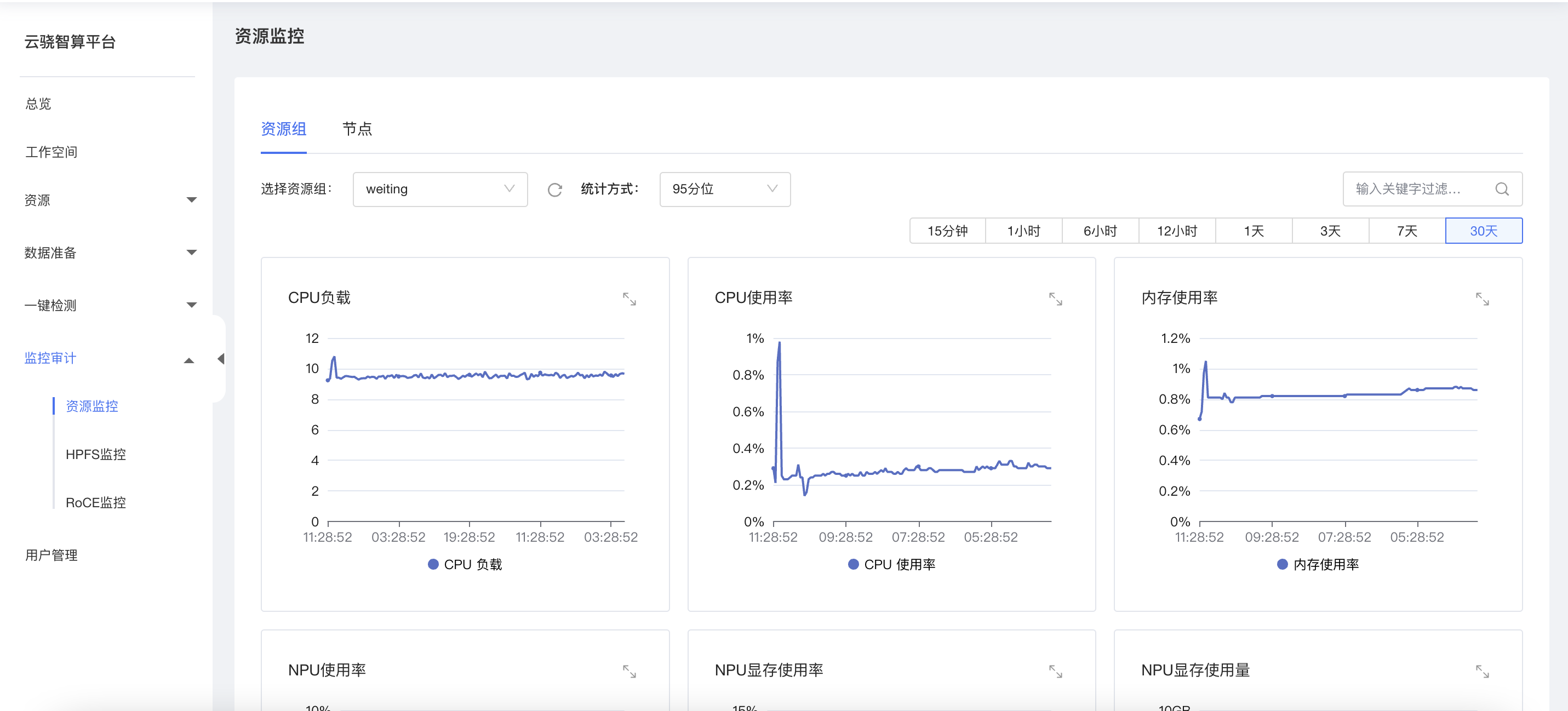Expand the CPU使用率 chart to fullscreen
This screenshot has width=1568, height=711.
pos(1056,299)
